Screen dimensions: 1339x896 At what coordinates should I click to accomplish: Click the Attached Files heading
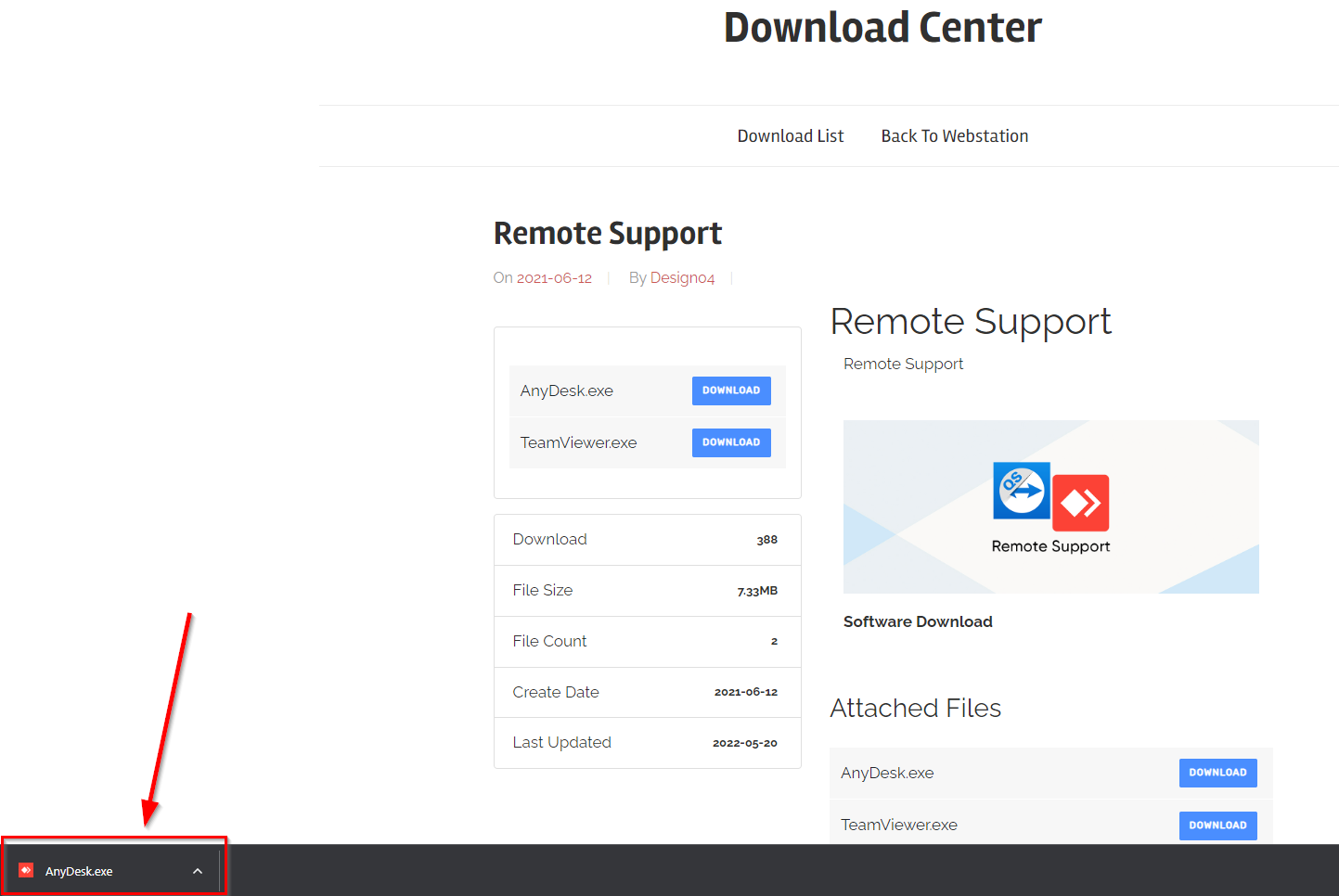coord(915,708)
